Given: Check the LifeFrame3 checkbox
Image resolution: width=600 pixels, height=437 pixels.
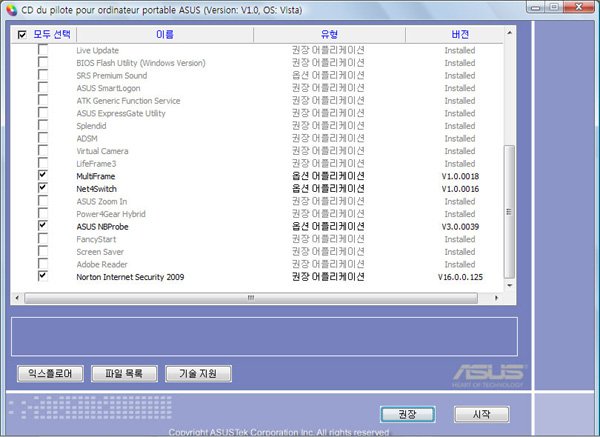Looking at the screenshot, I should click(x=43, y=163).
